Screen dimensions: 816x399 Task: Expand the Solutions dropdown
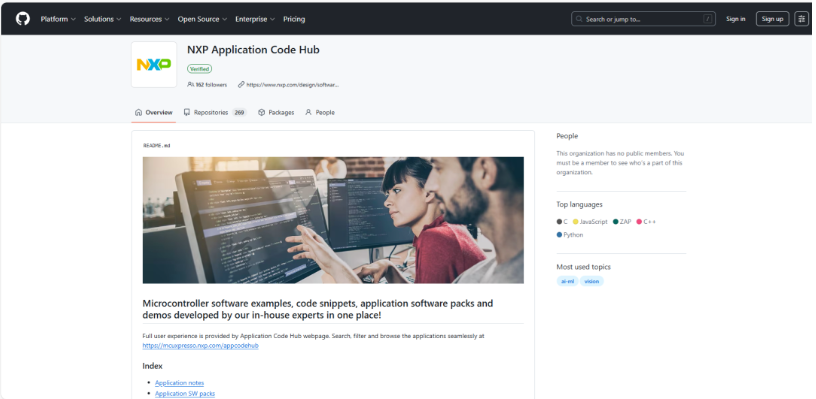point(103,19)
